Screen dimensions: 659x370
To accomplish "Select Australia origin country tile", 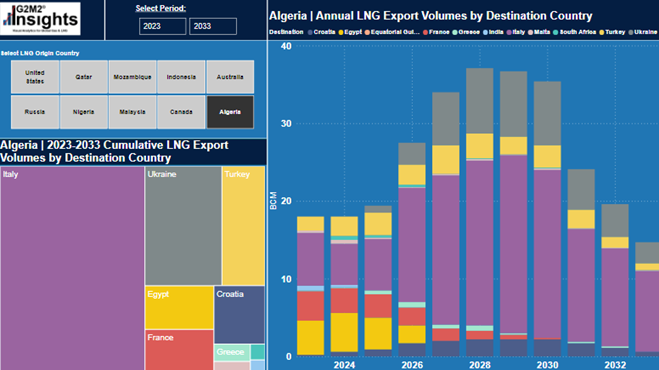I will (x=230, y=77).
